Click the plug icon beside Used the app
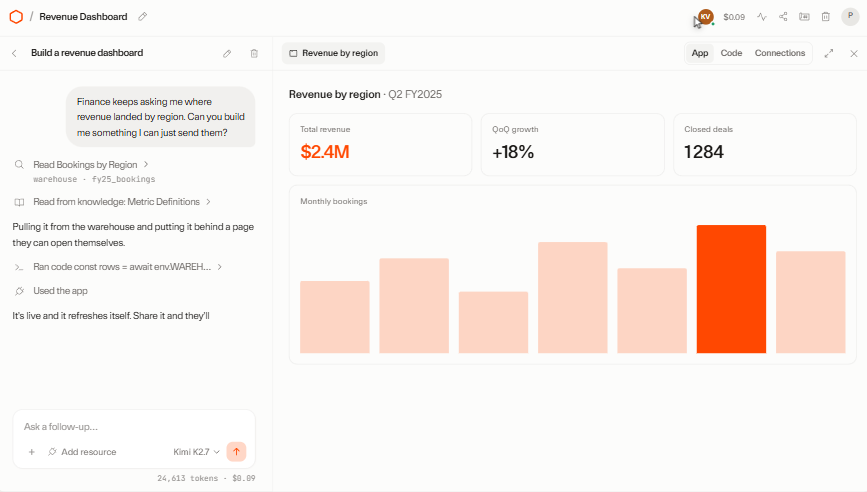 point(19,291)
